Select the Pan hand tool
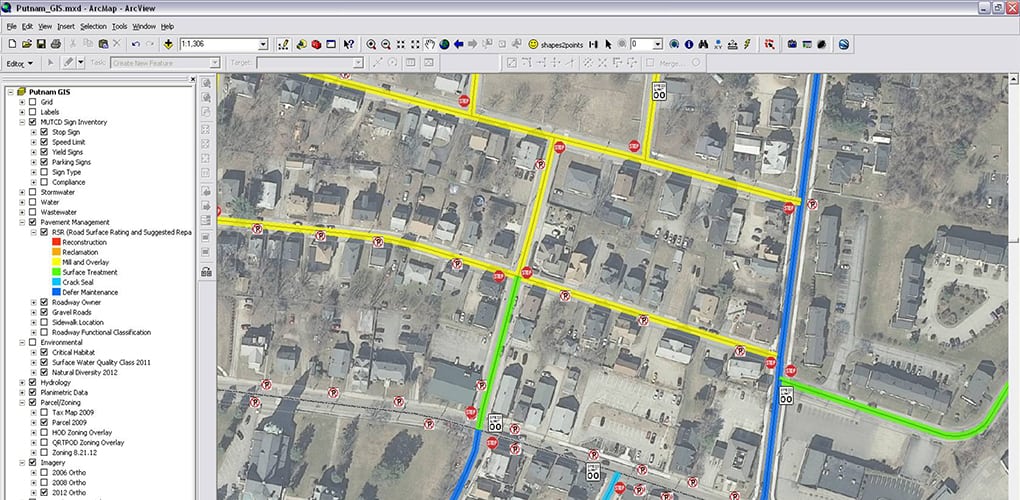This screenshot has height=500, width=1020. 429,44
